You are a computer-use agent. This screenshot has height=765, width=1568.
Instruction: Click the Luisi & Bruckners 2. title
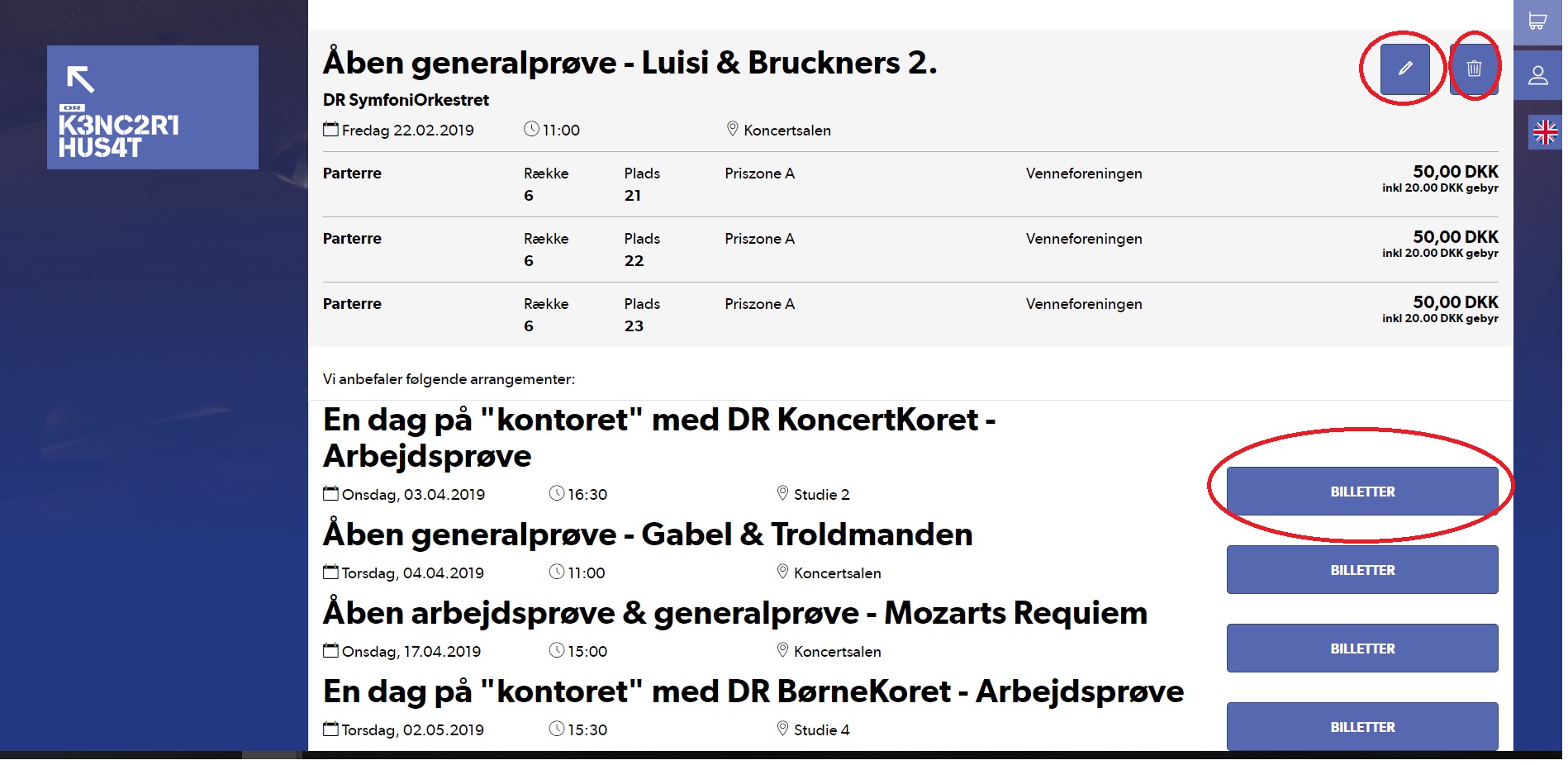pos(630,63)
